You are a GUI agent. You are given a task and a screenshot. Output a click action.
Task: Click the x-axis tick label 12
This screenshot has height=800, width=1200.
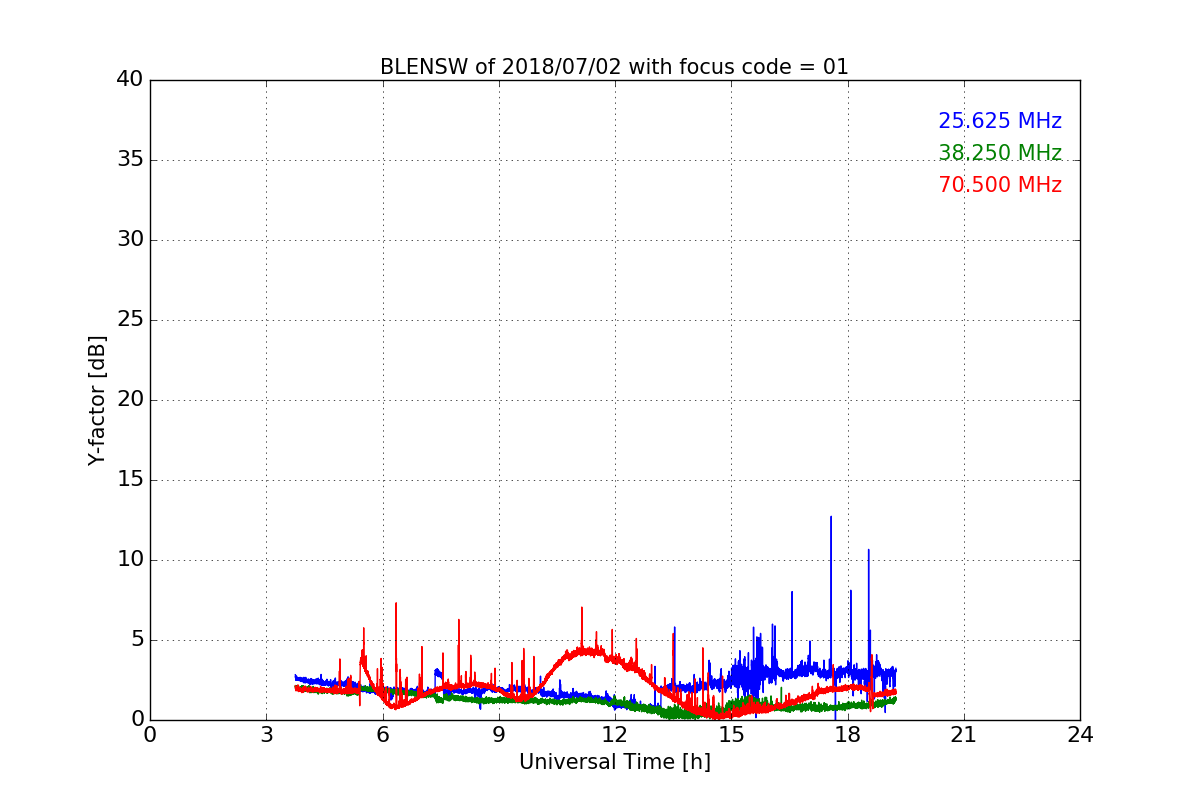point(615,735)
